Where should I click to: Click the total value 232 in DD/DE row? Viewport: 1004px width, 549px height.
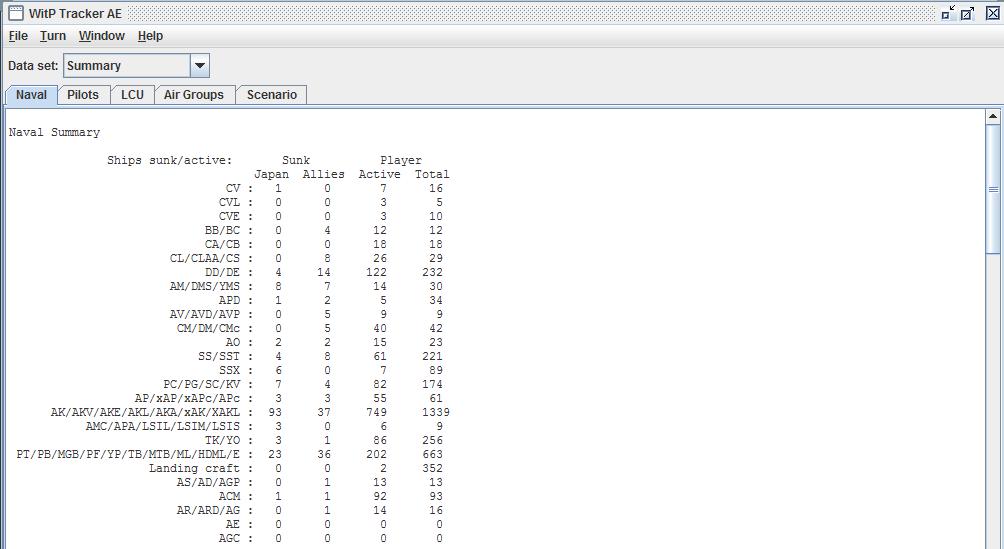pyautogui.click(x=432, y=272)
